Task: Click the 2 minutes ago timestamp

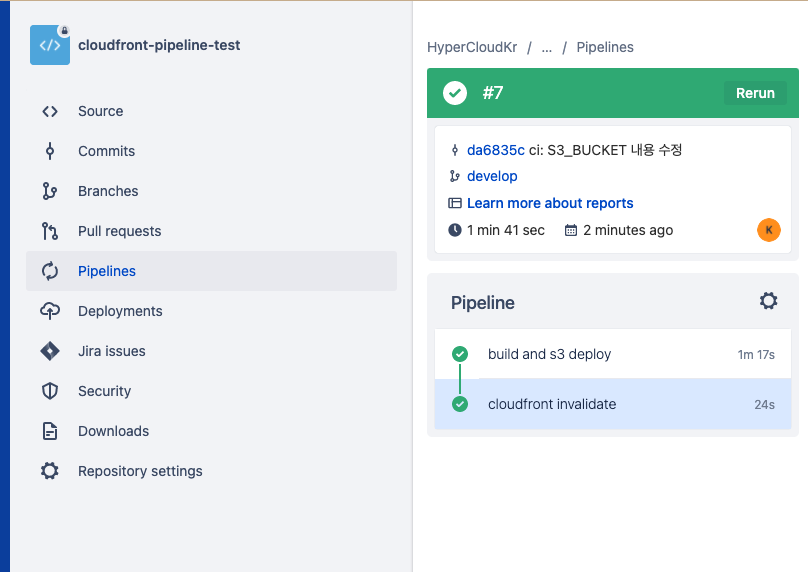Action: click(x=628, y=230)
